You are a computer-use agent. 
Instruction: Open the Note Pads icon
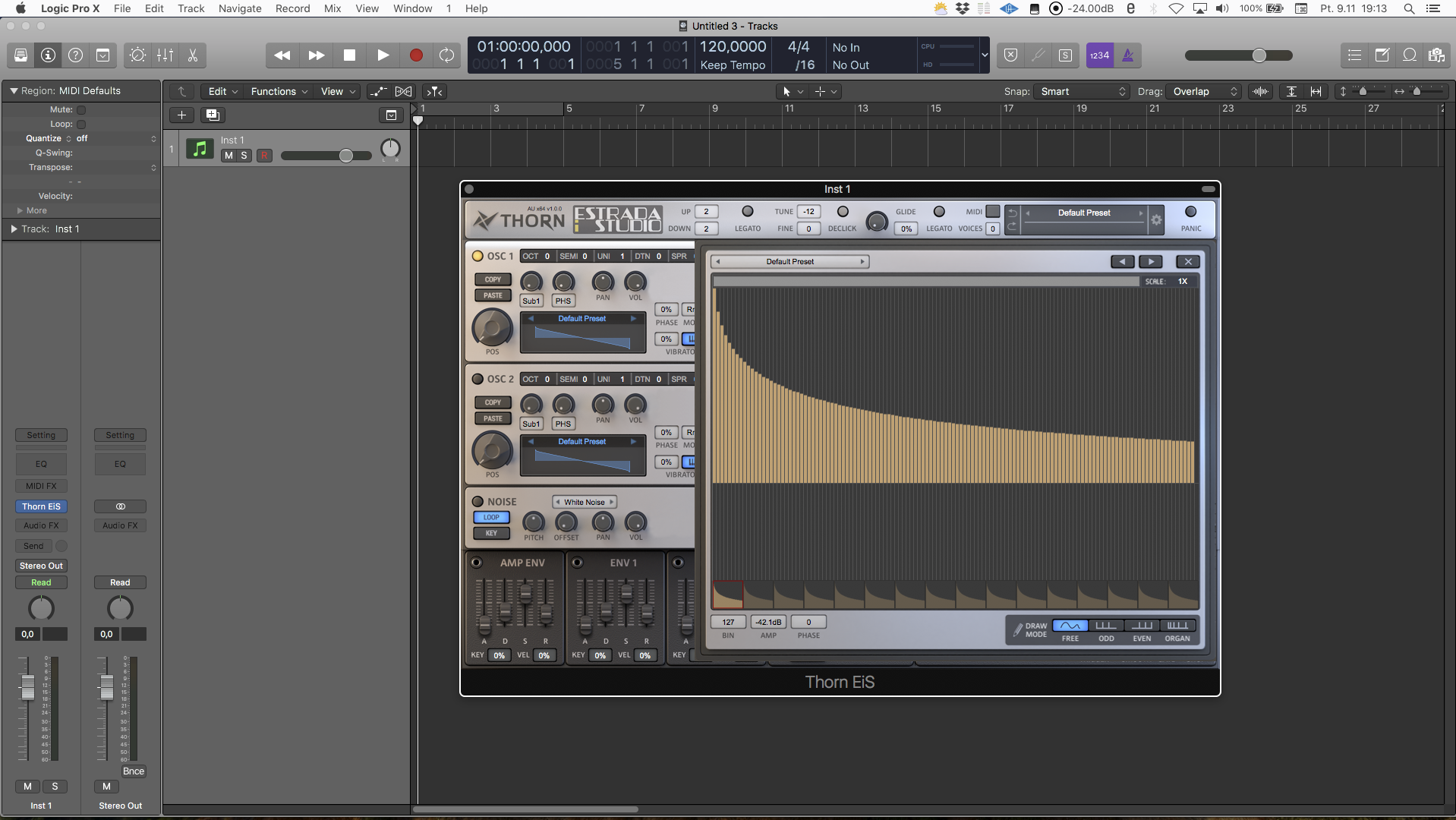click(x=1382, y=55)
